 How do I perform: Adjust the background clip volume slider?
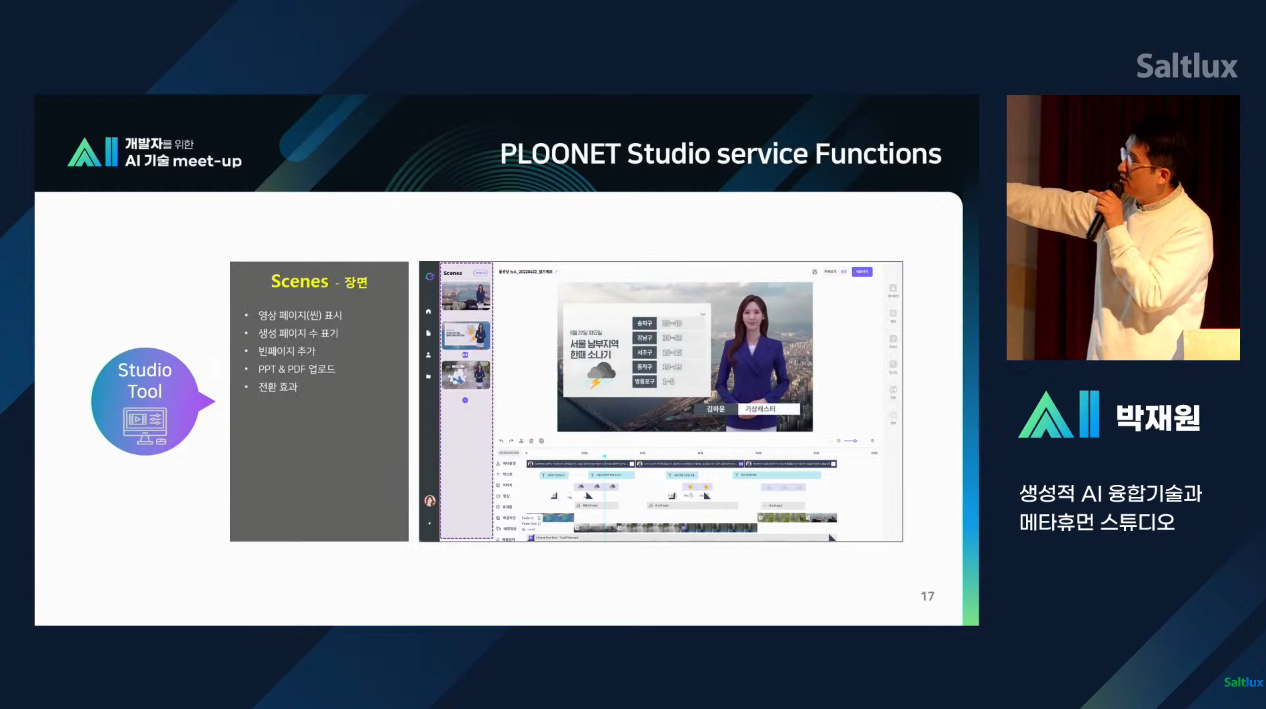(529, 530)
